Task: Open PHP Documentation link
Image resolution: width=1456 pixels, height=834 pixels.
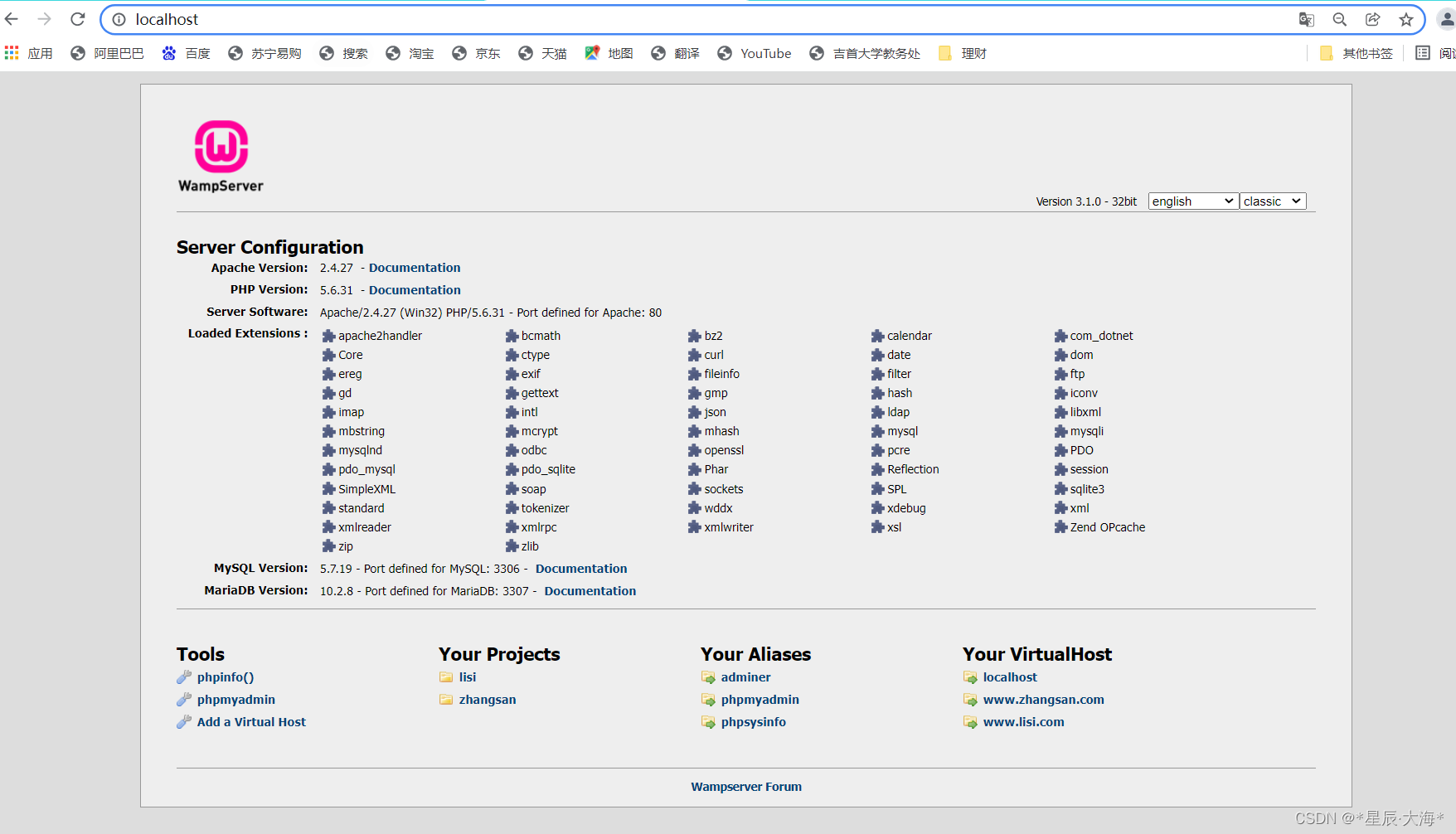Action: tap(415, 290)
